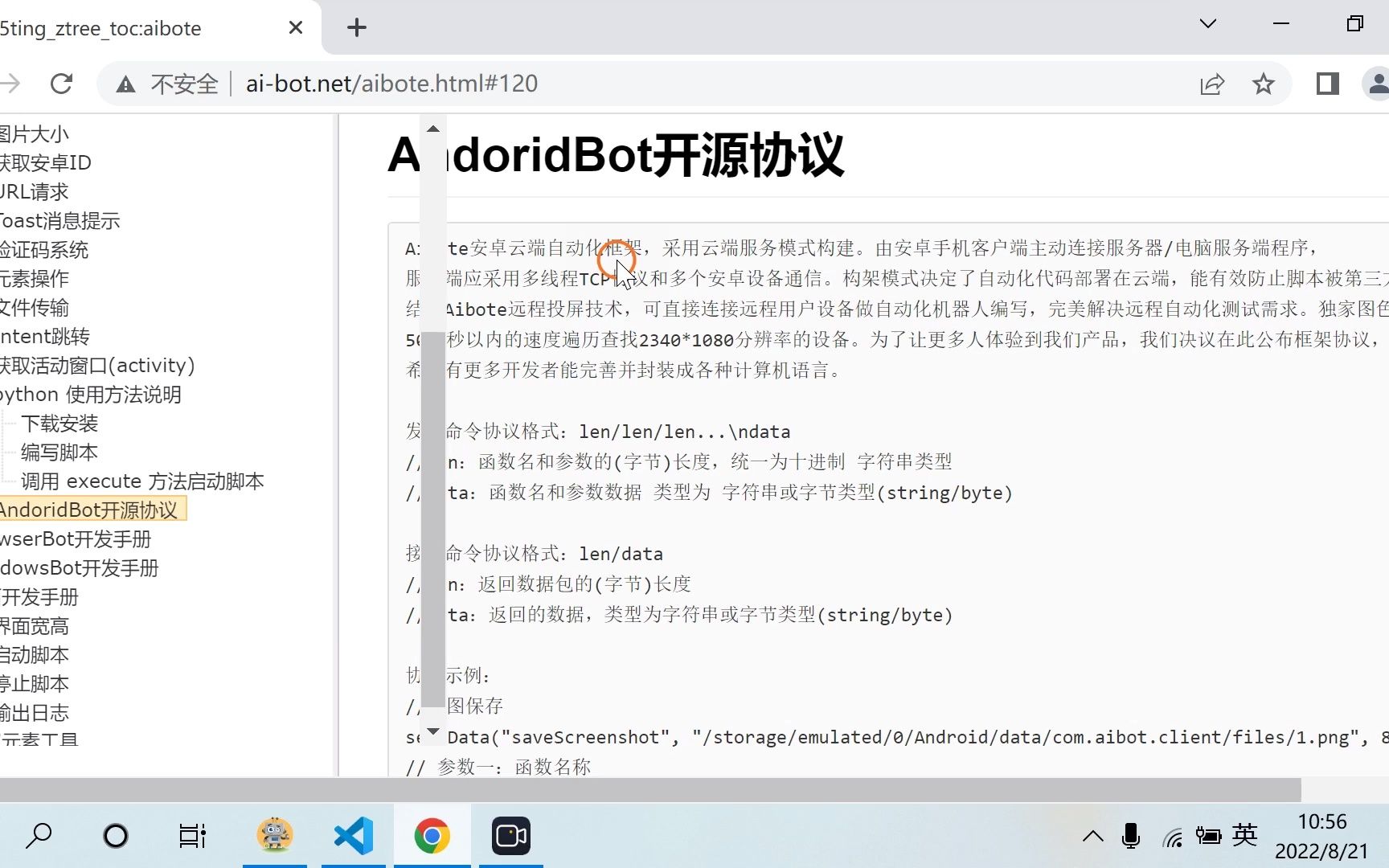Select WindowsBot开发手册 sidebar item
Viewport: 1389px width, 868px height.
[x=80, y=568]
